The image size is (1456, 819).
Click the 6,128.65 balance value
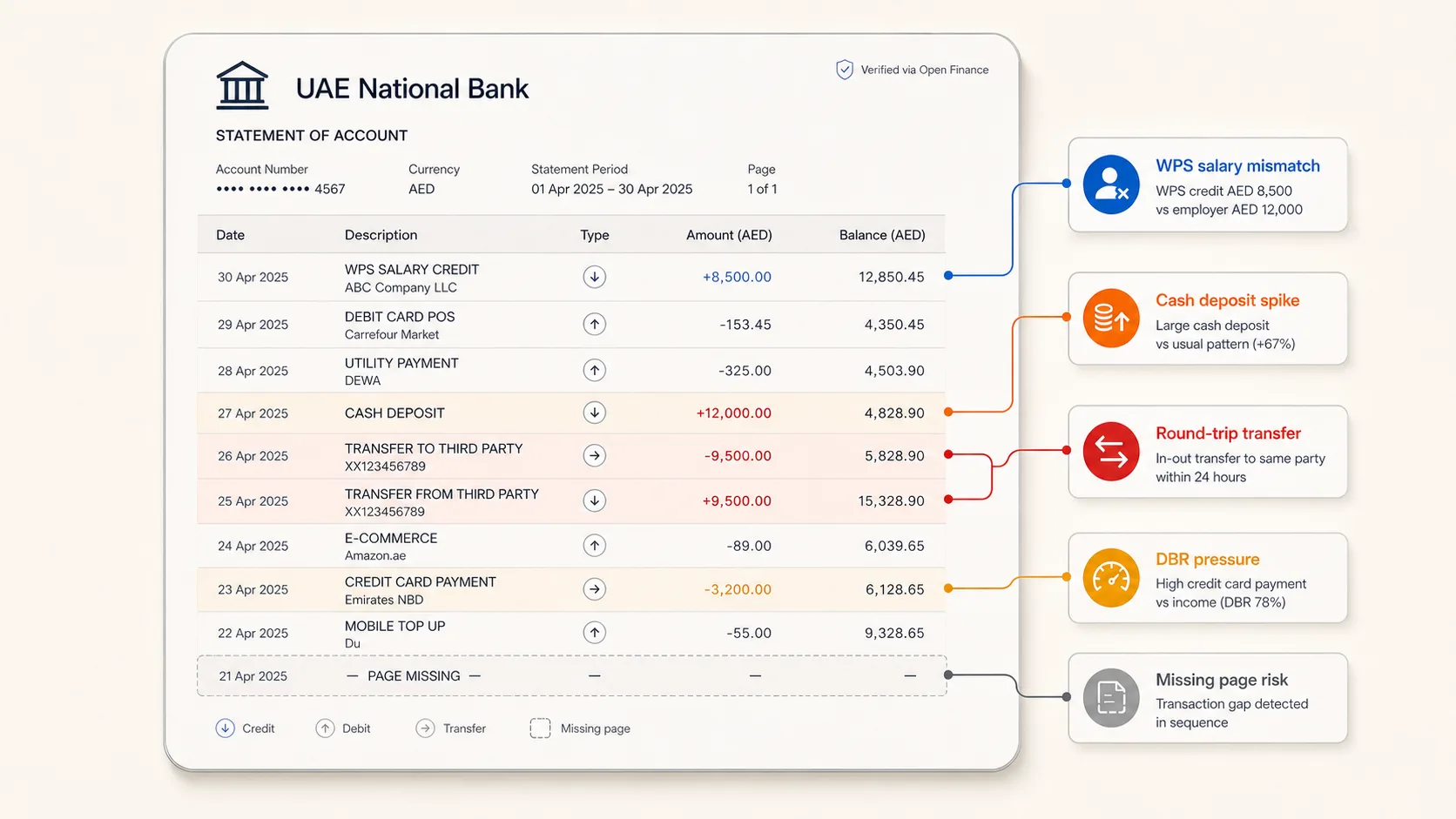pyautogui.click(x=894, y=589)
